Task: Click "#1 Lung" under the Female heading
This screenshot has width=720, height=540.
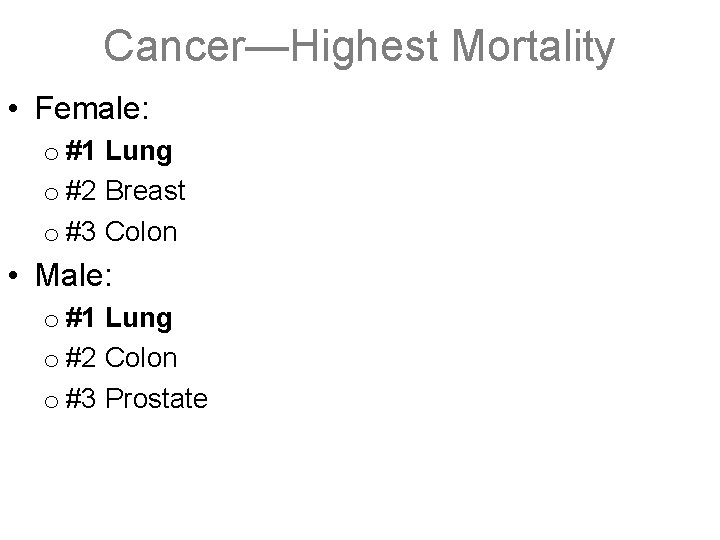Action: click(118, 151)
